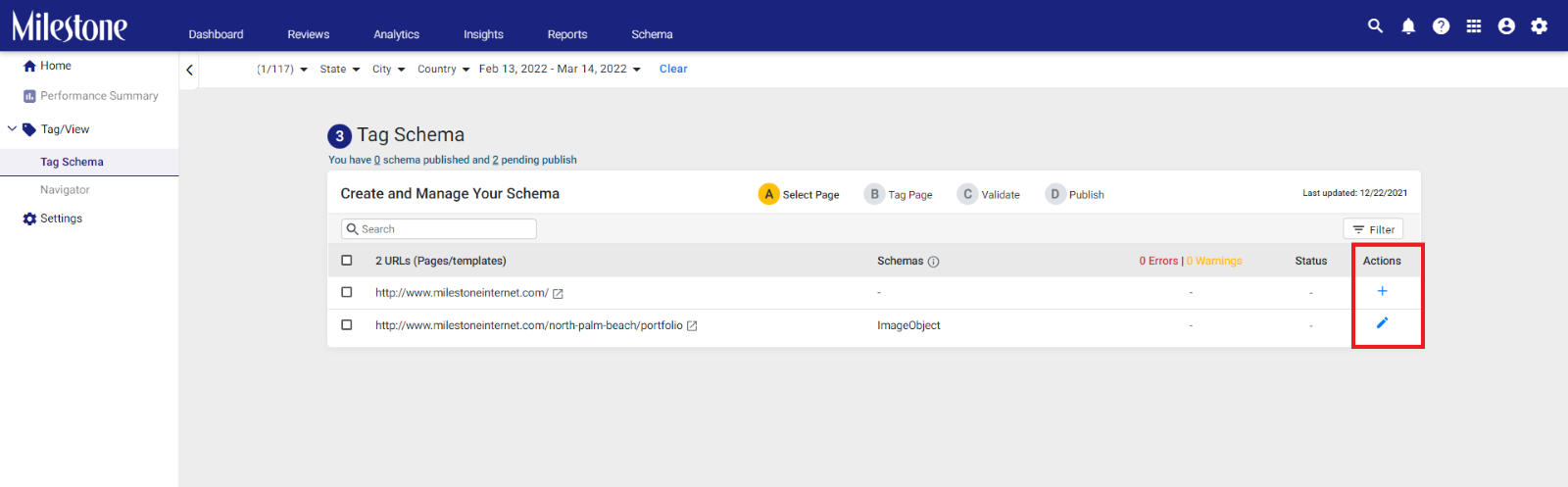Open Performance Summary
This screenshot has height=487, width=1568.
pyautogui.click(x=99, y=96)
